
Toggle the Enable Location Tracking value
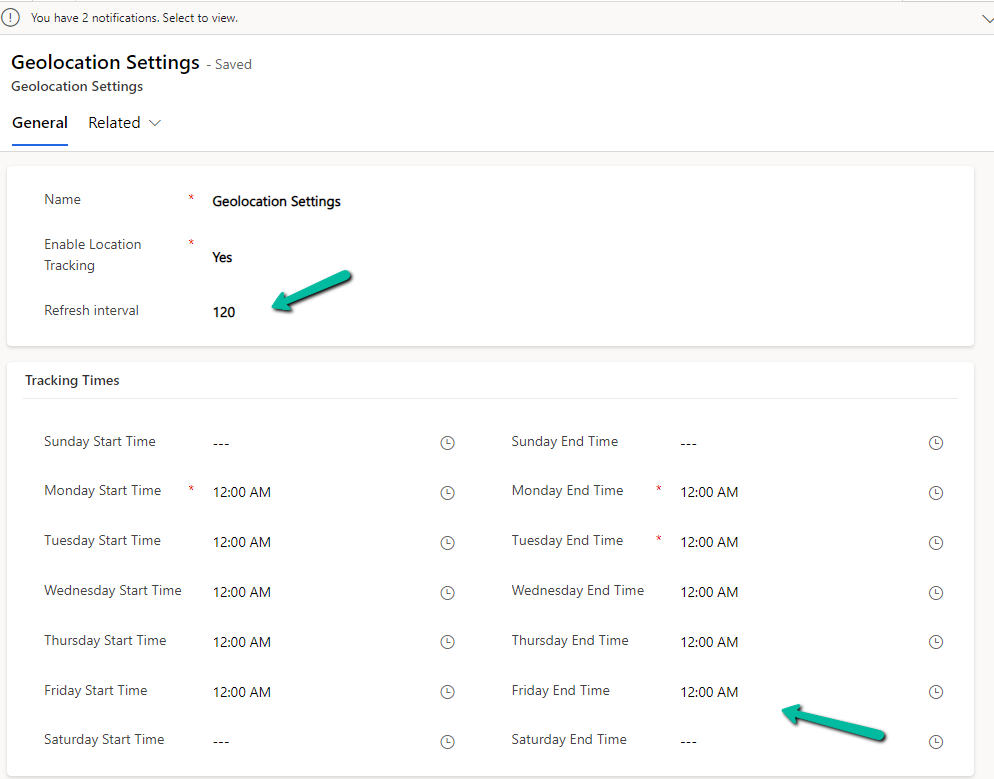(x=222, y=258)
